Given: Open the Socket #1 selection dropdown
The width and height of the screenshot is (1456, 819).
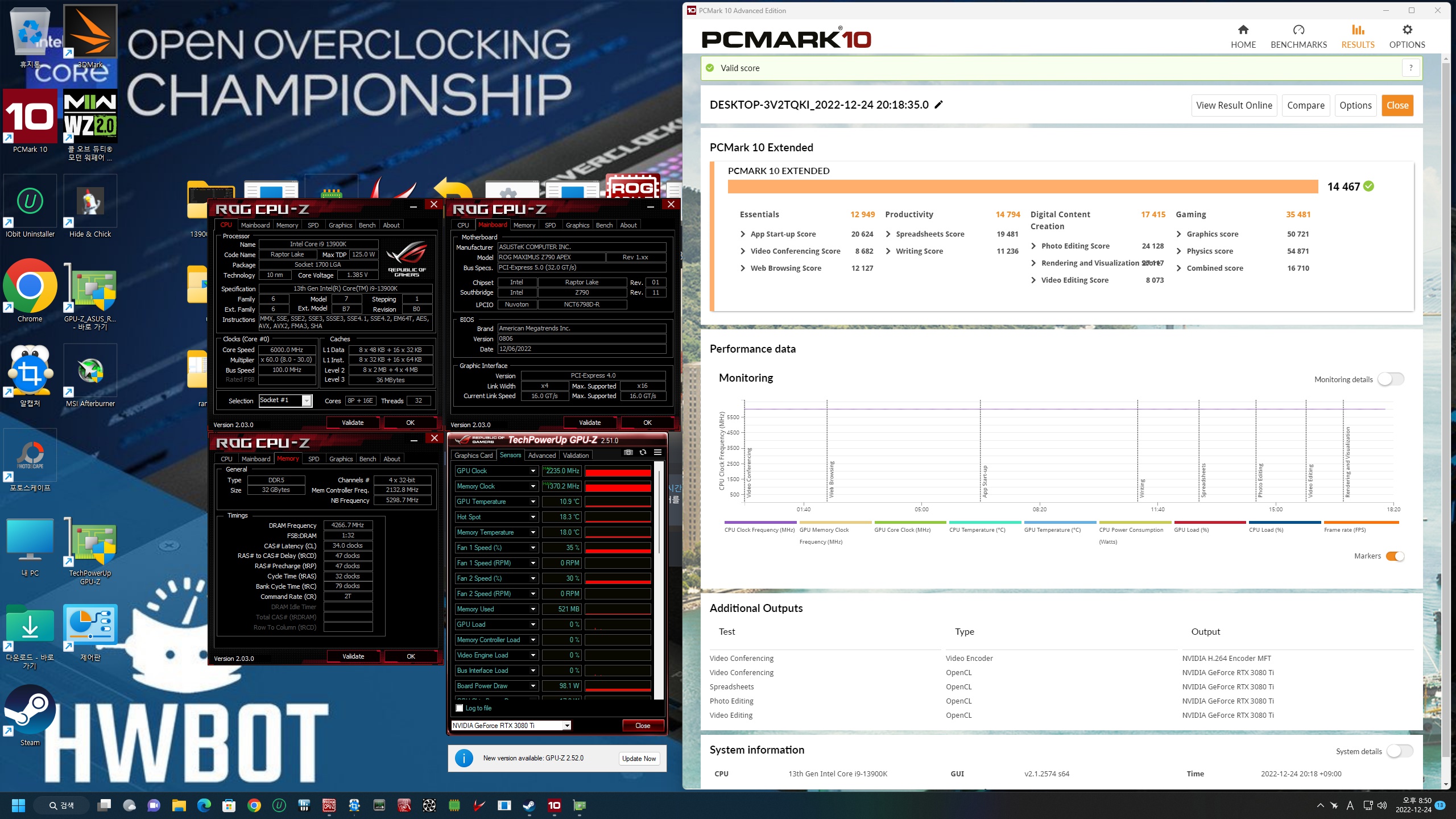Looking at the screenshot, I should 307,401.
